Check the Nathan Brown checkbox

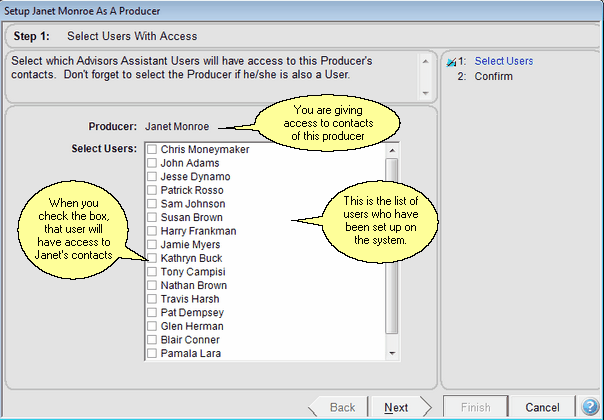[x=152, y=285]
